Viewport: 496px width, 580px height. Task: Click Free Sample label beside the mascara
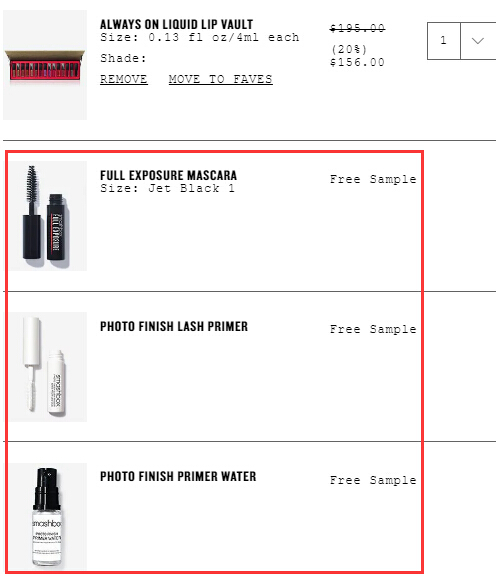pos(373,179)
